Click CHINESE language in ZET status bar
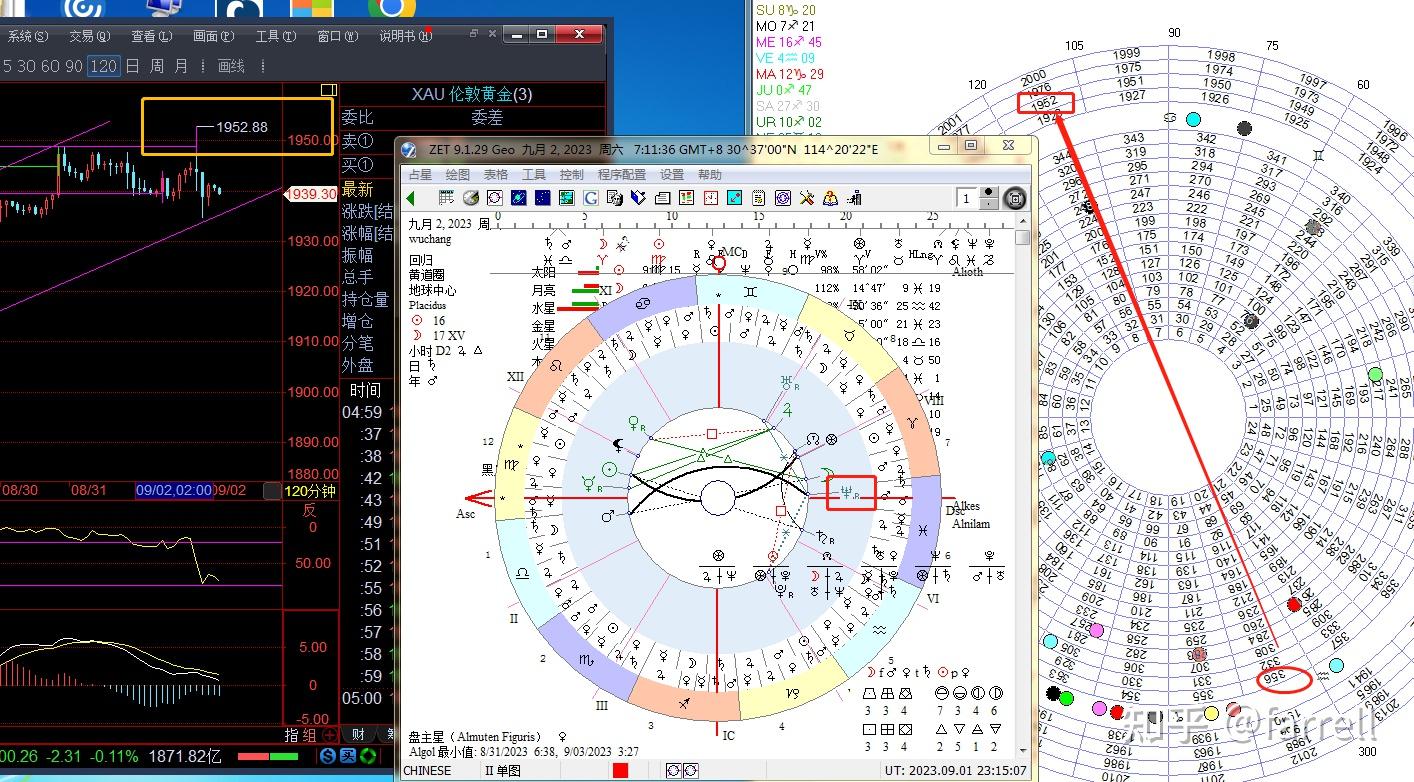The width and height of the screenshot is (1414, 782). click(x=427, y=771)
